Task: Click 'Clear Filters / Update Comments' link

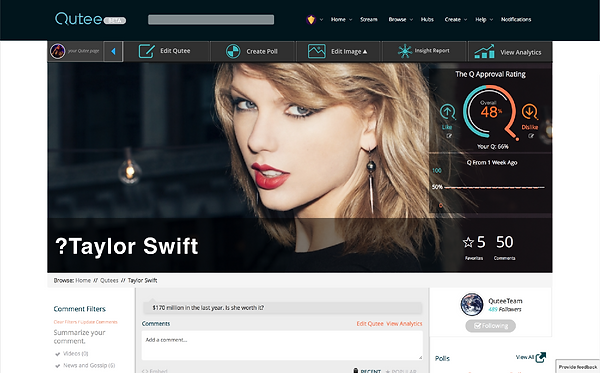Action: [85, 322]
